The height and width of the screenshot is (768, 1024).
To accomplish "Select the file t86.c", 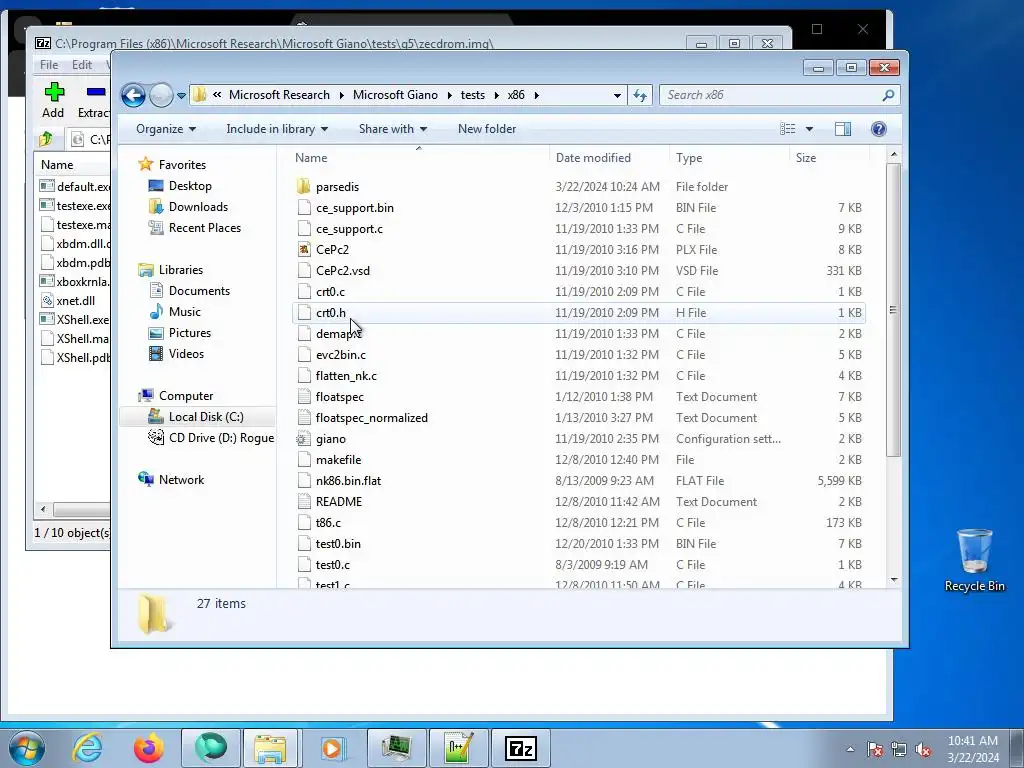I will 328,522.
